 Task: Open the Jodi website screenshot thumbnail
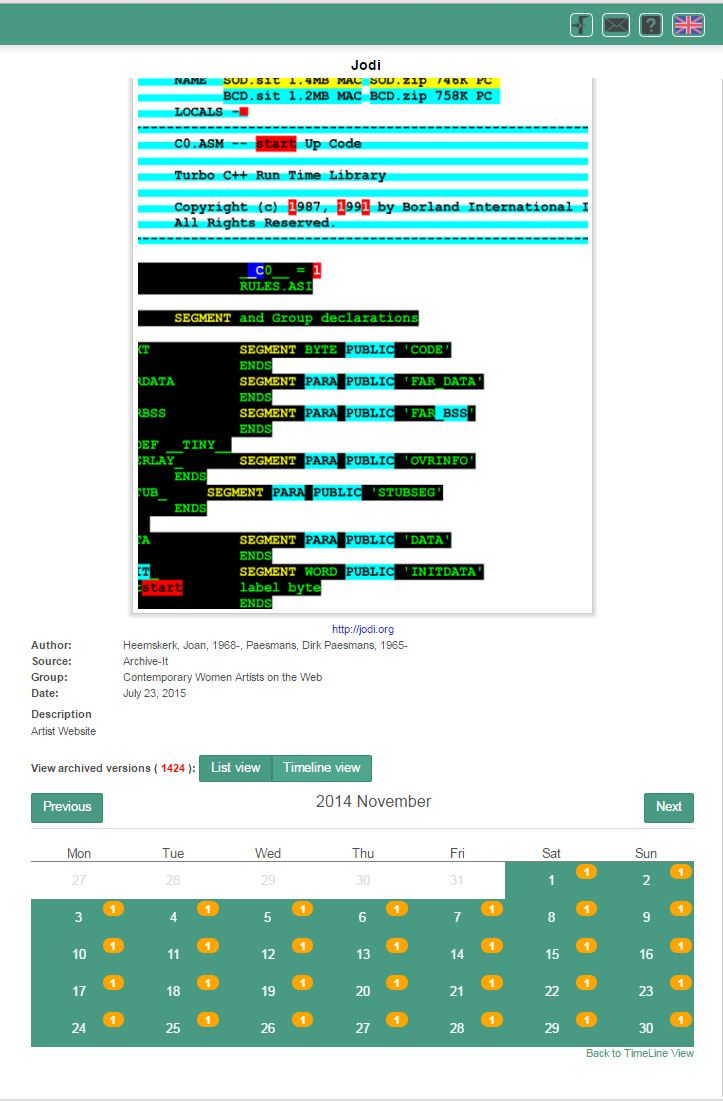tap(363, 345)
